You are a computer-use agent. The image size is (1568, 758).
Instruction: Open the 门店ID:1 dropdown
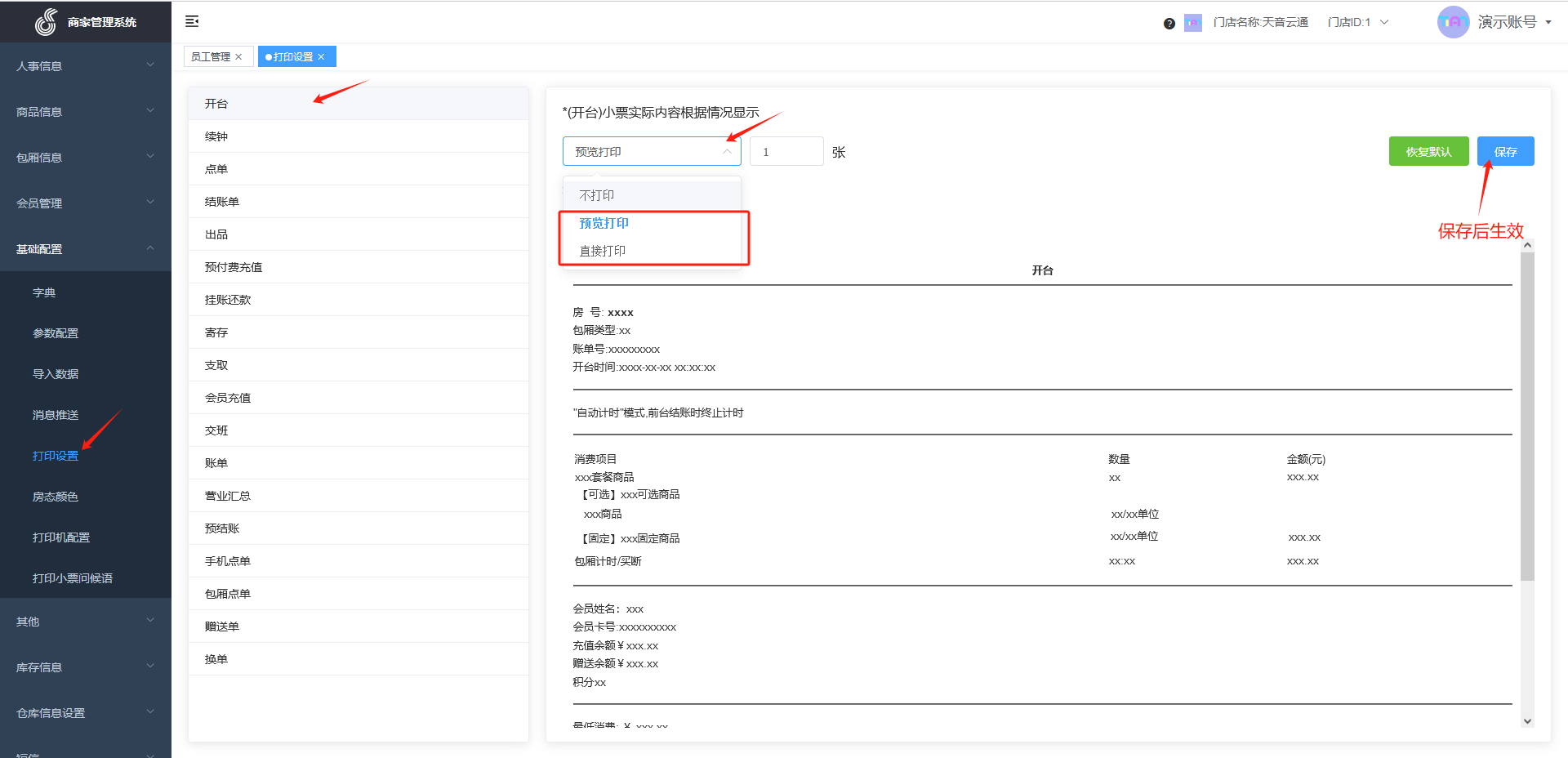click(x=1357, y=22)
